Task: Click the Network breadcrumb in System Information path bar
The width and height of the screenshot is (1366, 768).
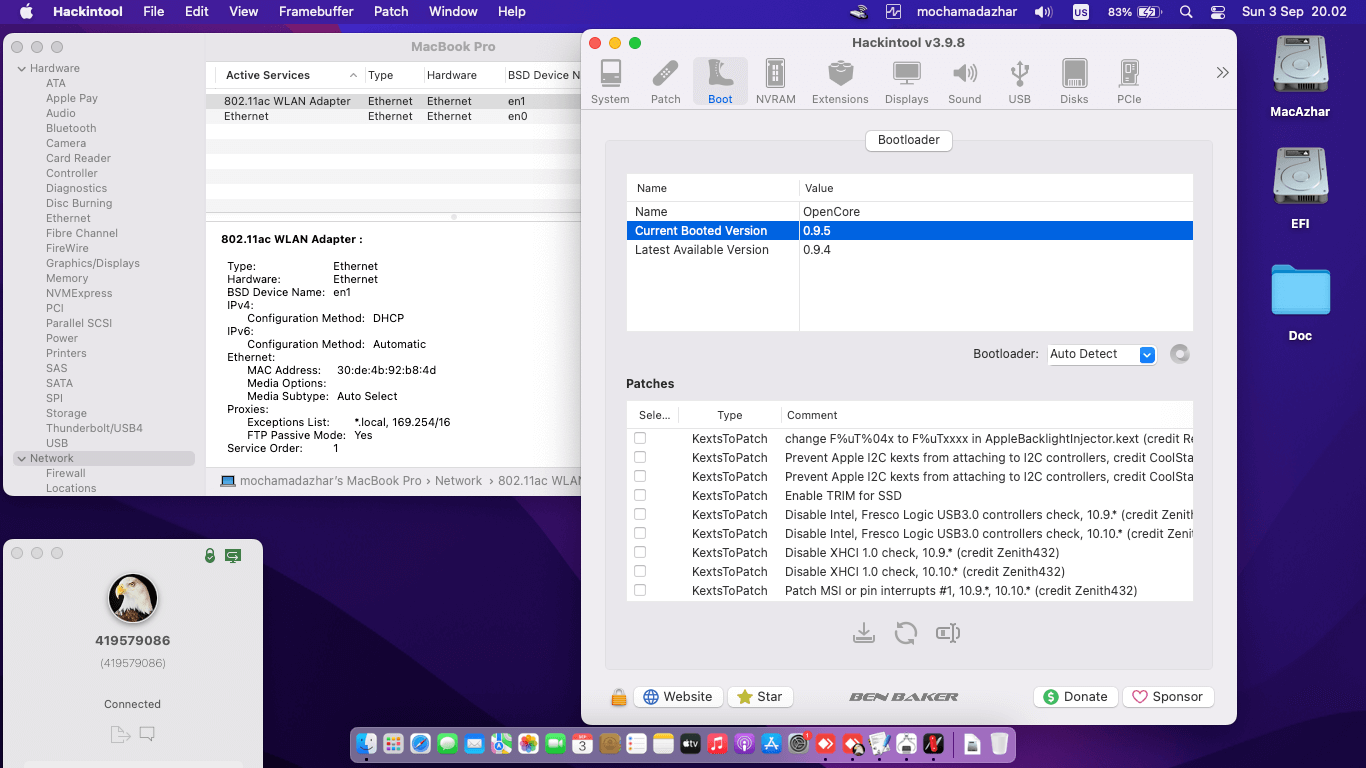Action: coord(458,481)
